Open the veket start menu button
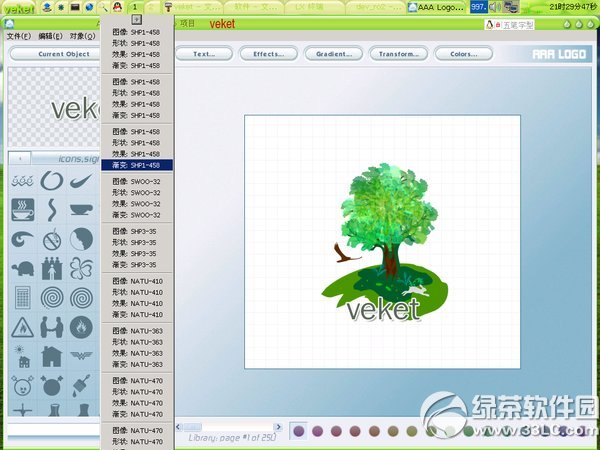Image resolution: width=600 pixels, height=450 pixels. [x=18, y=8]
